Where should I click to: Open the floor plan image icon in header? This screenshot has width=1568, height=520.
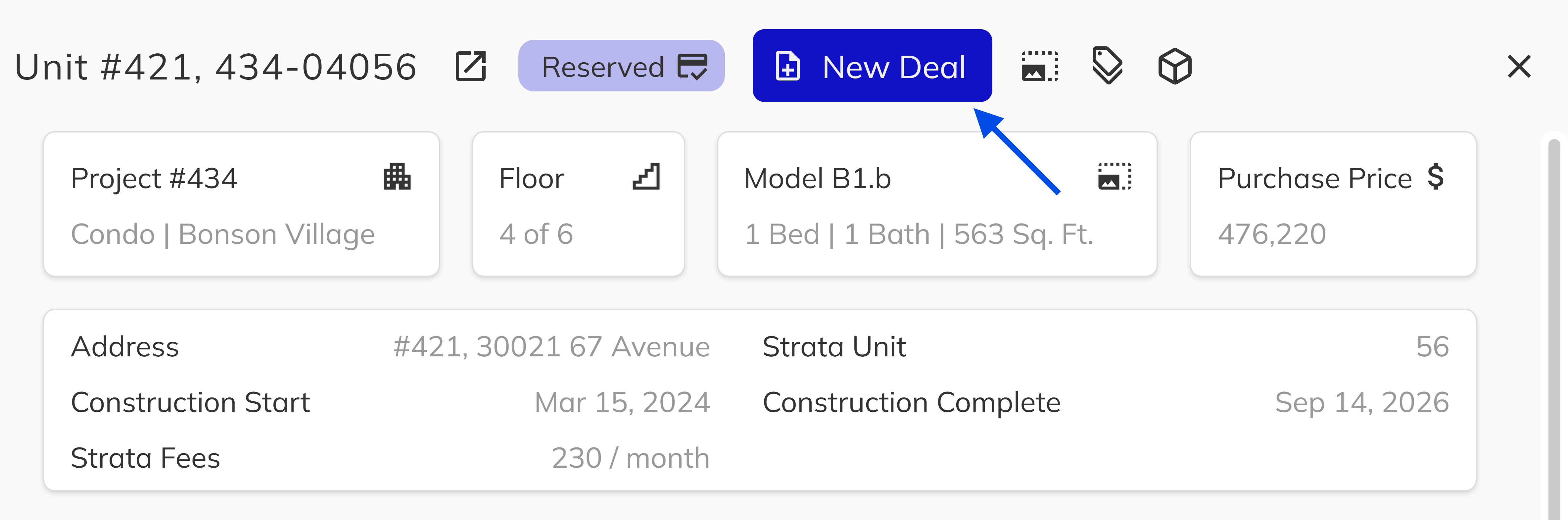click(x=1039, y=66)
